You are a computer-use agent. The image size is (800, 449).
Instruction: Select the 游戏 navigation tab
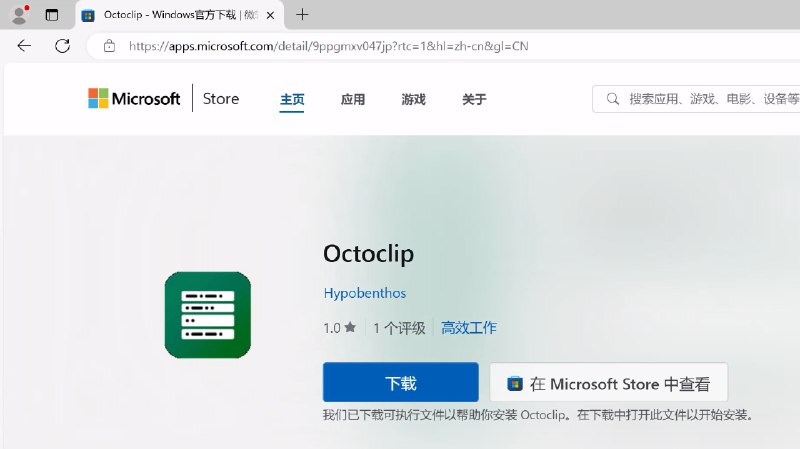pos(413,99)
